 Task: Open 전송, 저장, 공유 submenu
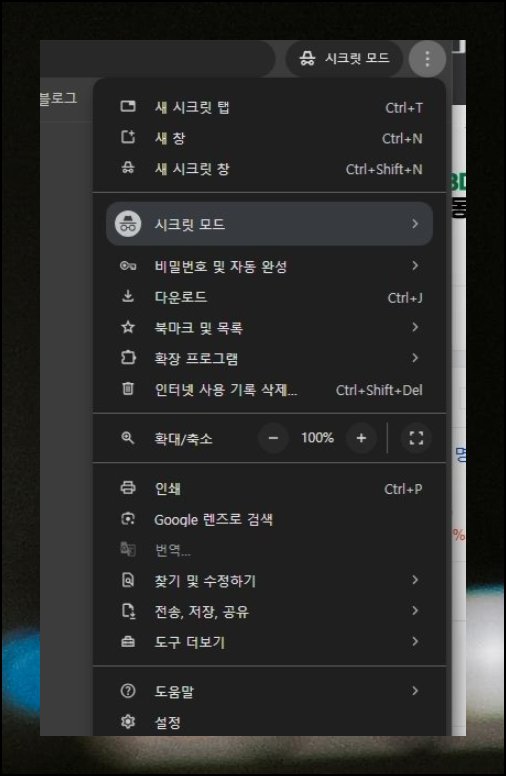(269, 612)
